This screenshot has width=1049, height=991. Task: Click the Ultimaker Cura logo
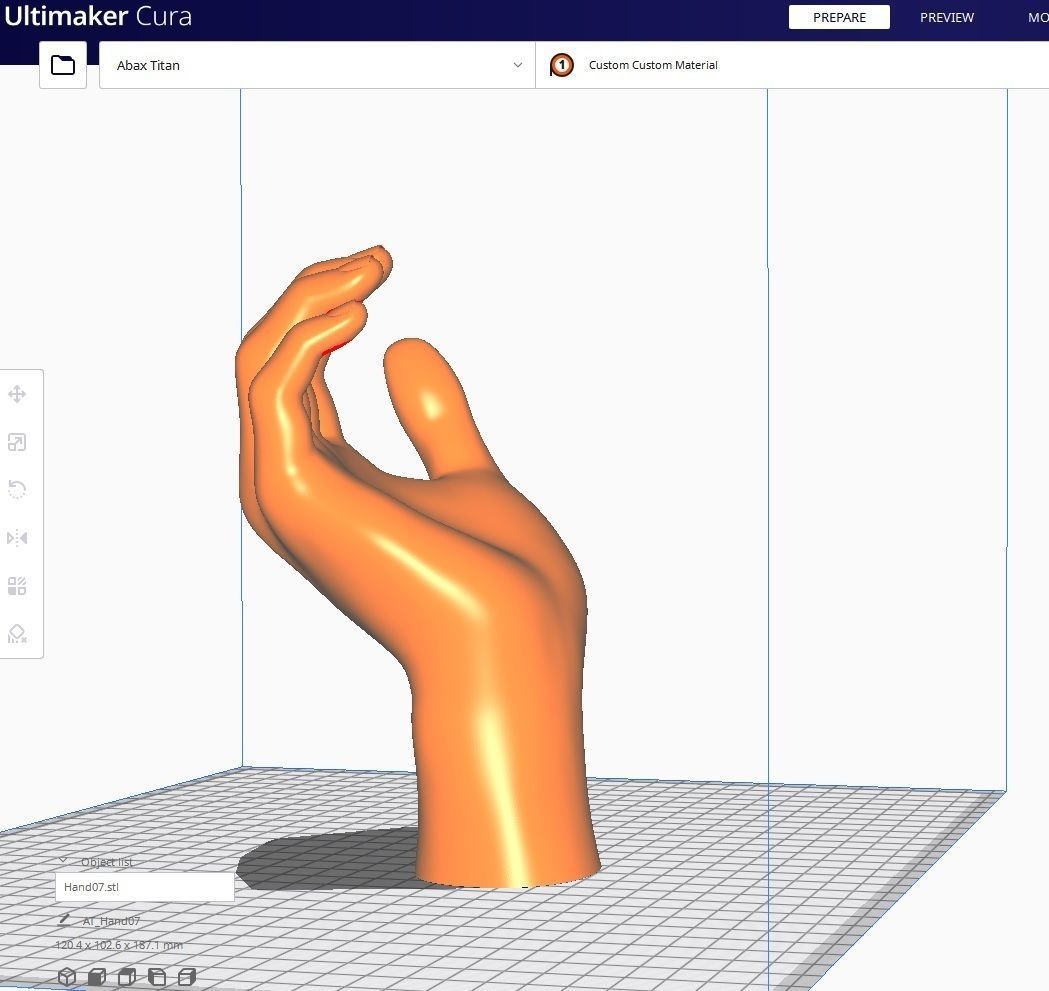tap(98, 16)
